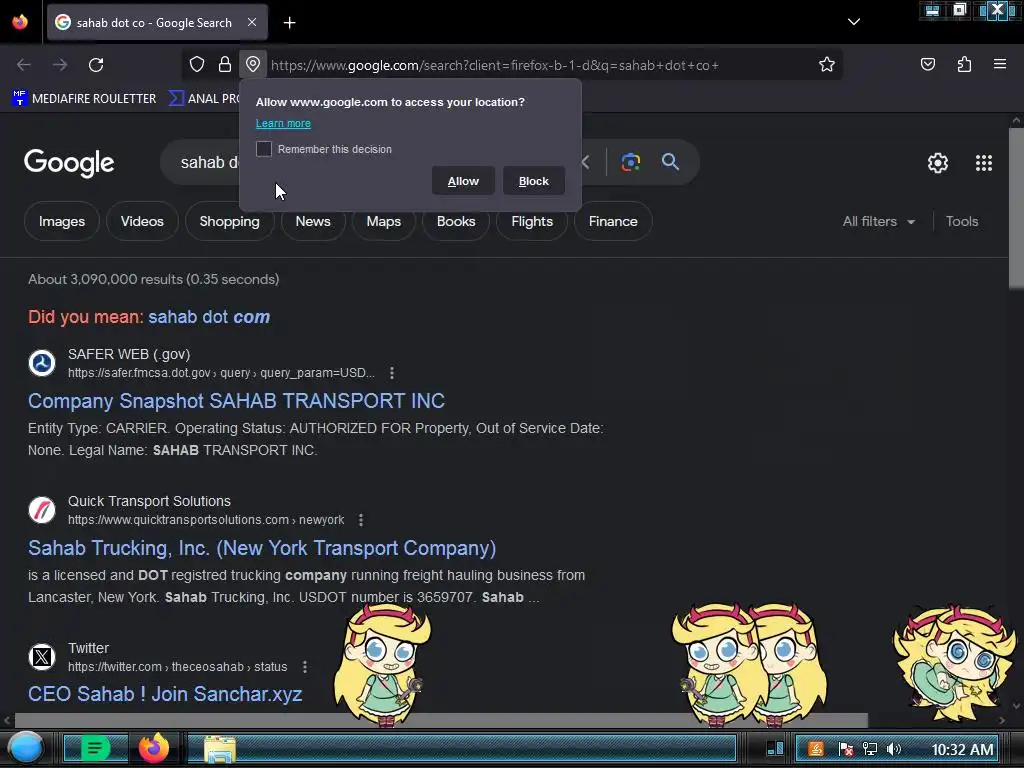Open options for SAFER WEB result

tap(392, 373)
